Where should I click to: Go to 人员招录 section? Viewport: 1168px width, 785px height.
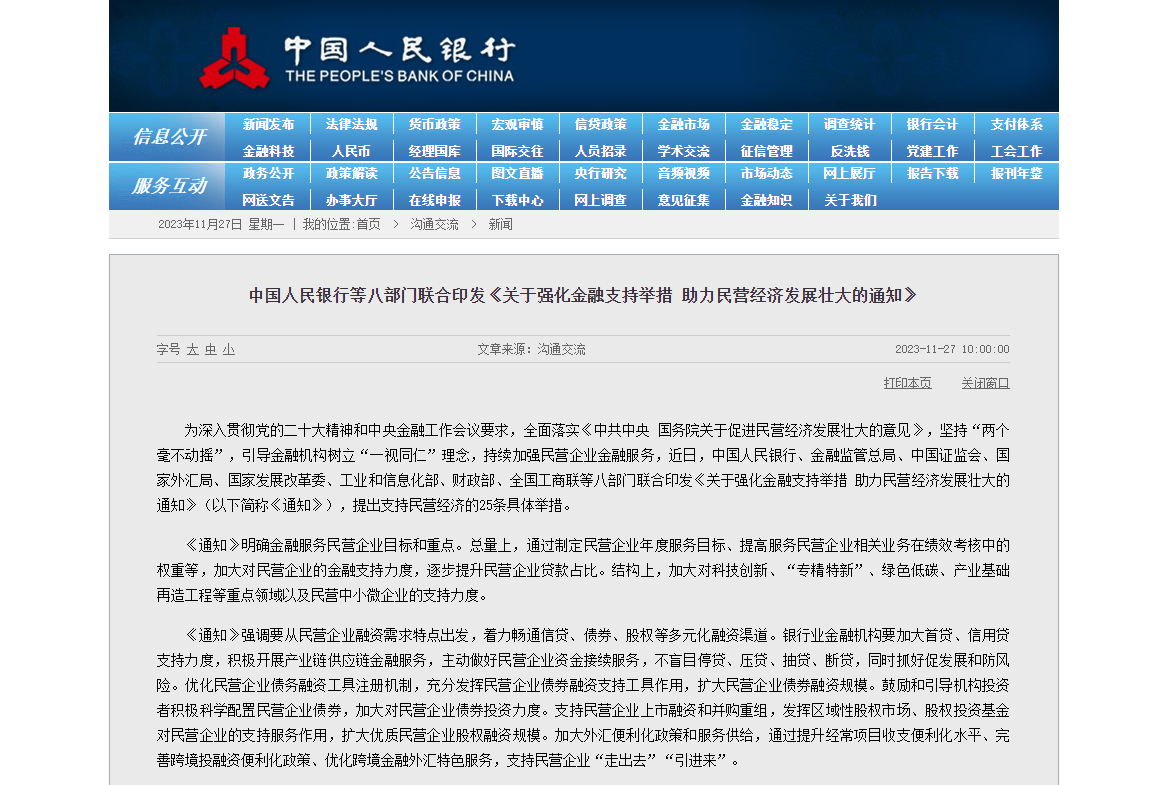coord(600,151)
